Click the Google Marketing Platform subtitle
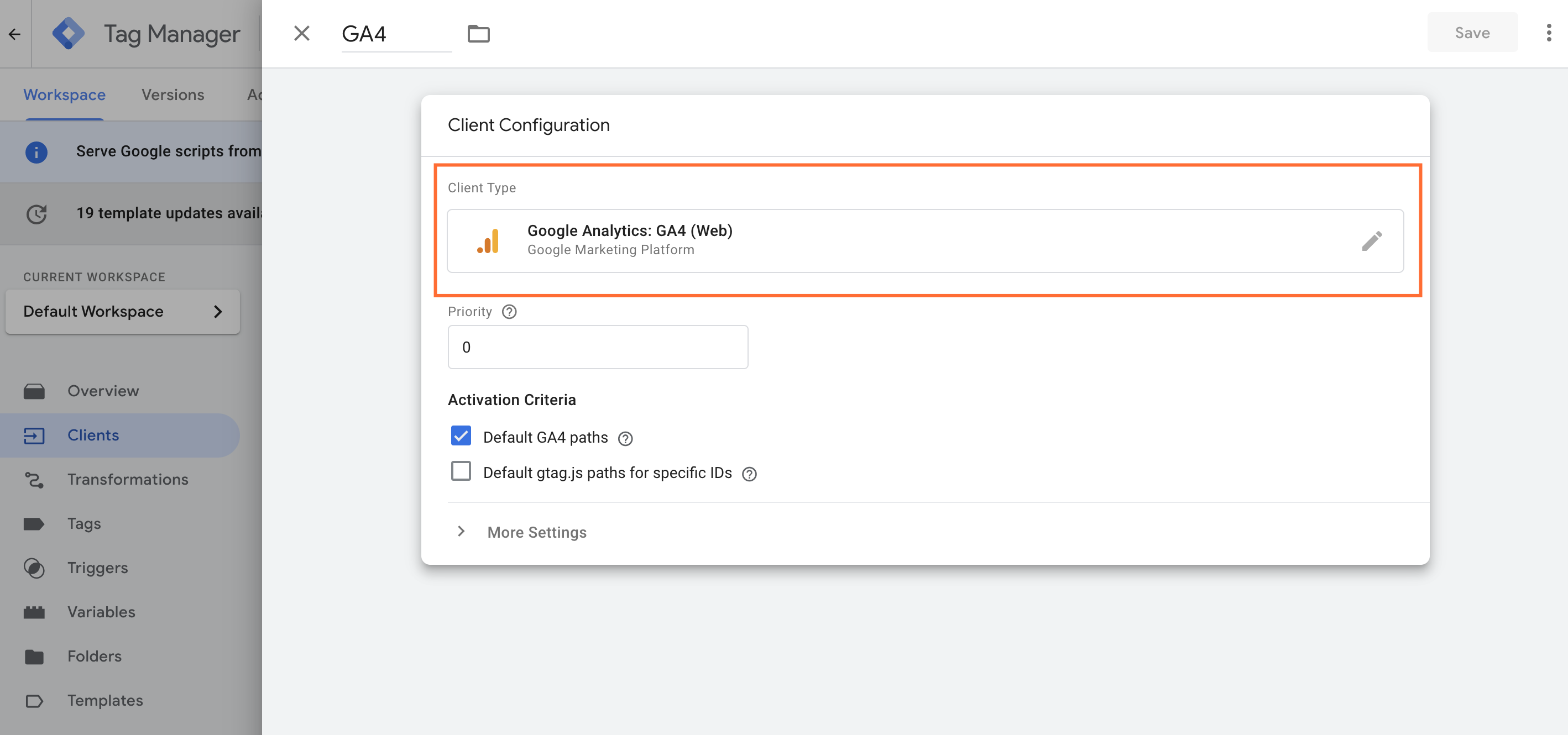 pyautogui.click(x=610, y=250)
